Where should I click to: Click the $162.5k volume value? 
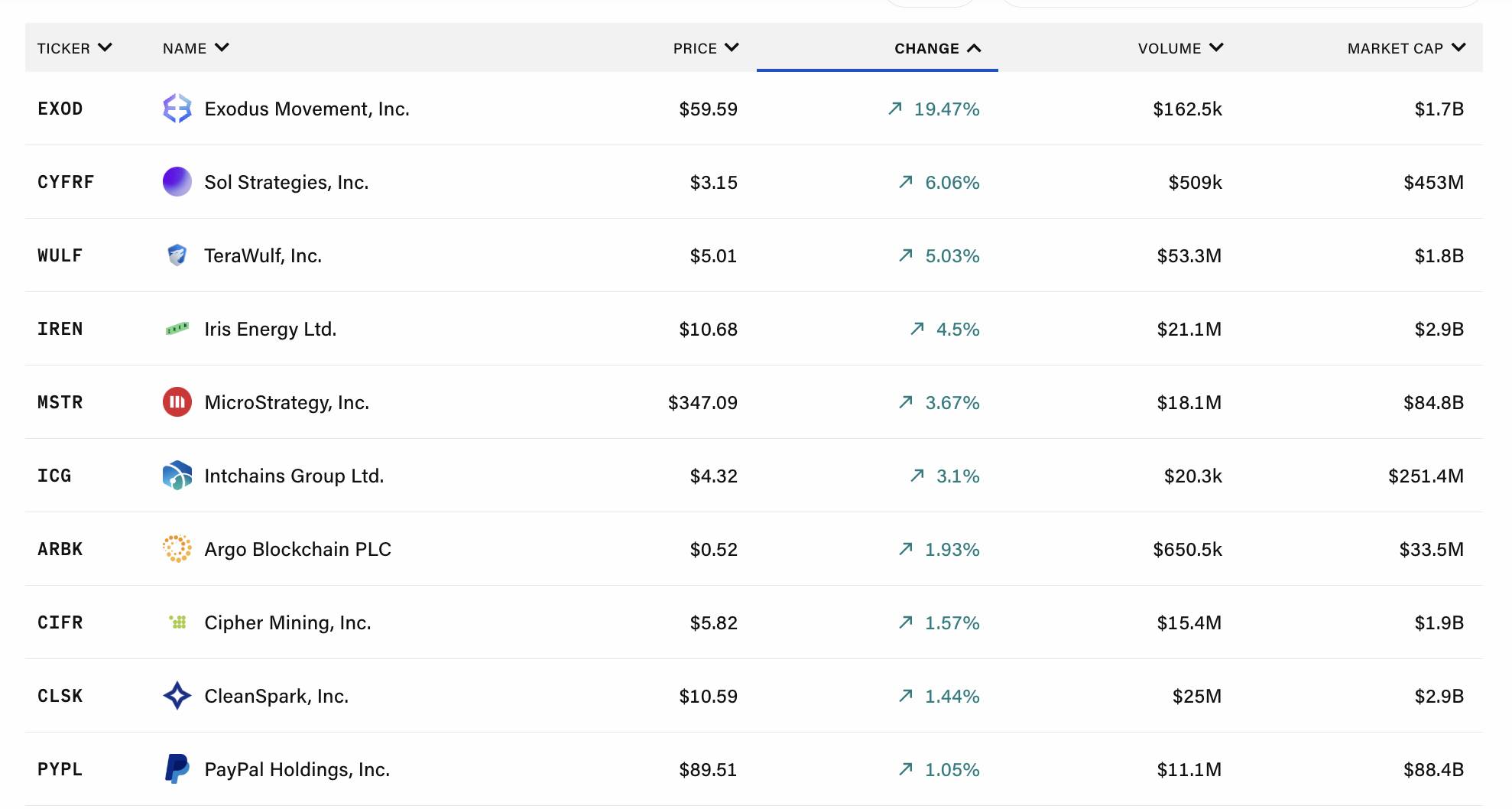click(1188, 109)
